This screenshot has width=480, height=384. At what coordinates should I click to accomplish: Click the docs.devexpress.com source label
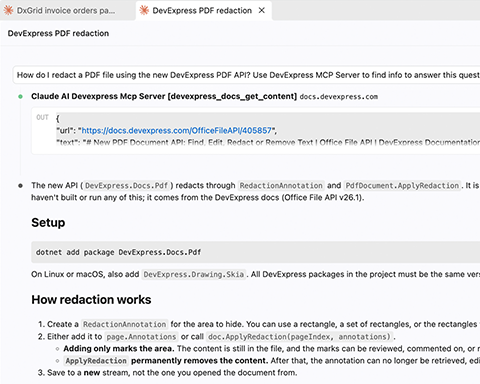(339, 97)
